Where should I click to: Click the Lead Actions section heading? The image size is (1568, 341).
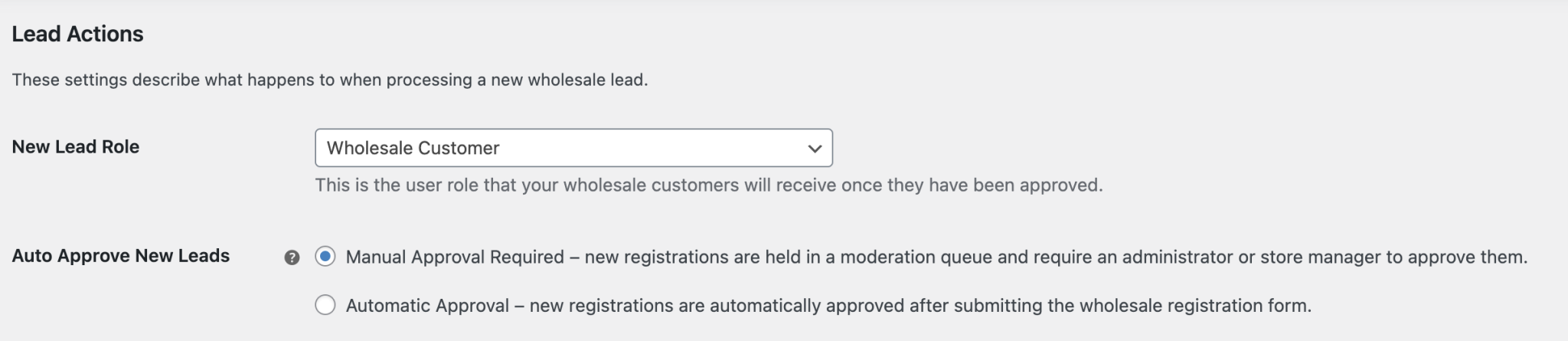coord(77,34)
